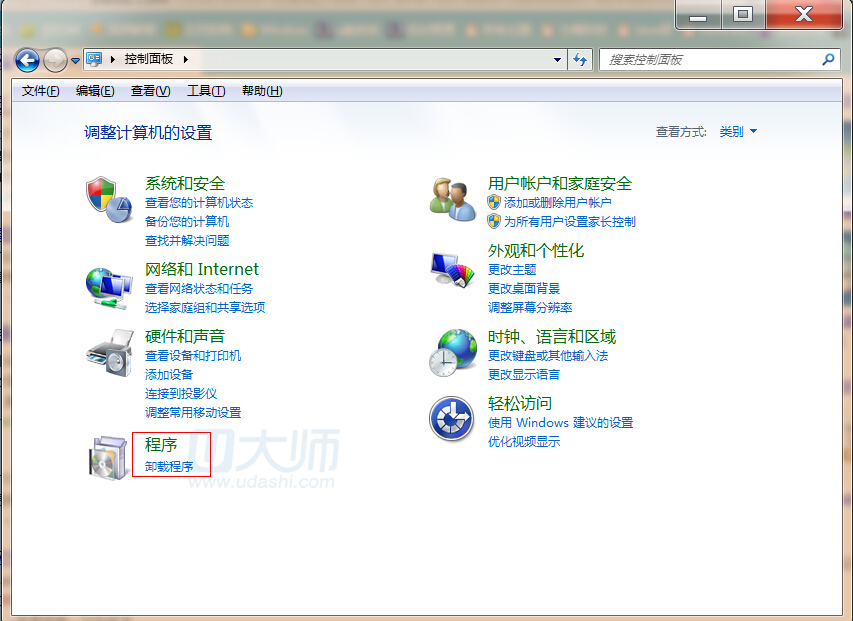Image resolution: width=853 pixels, height=621 pixels.
Task: Click the 轻松访问 blue circle icon
Action: point(451,419)
